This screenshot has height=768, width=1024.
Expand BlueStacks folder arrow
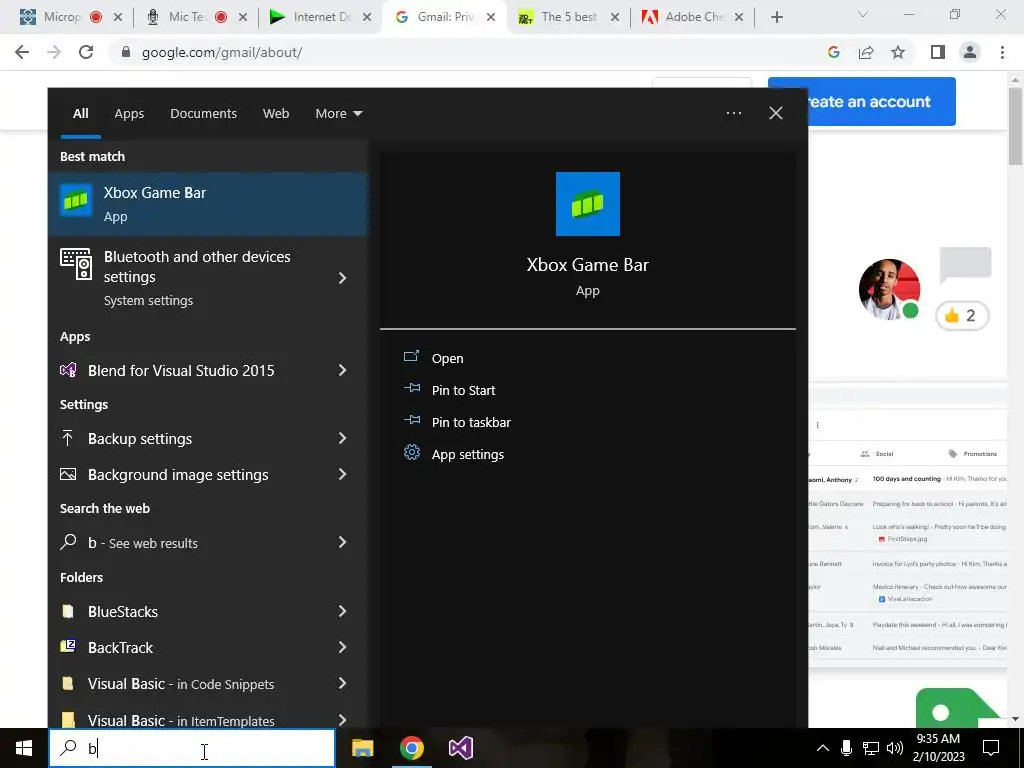click(342, 612)
